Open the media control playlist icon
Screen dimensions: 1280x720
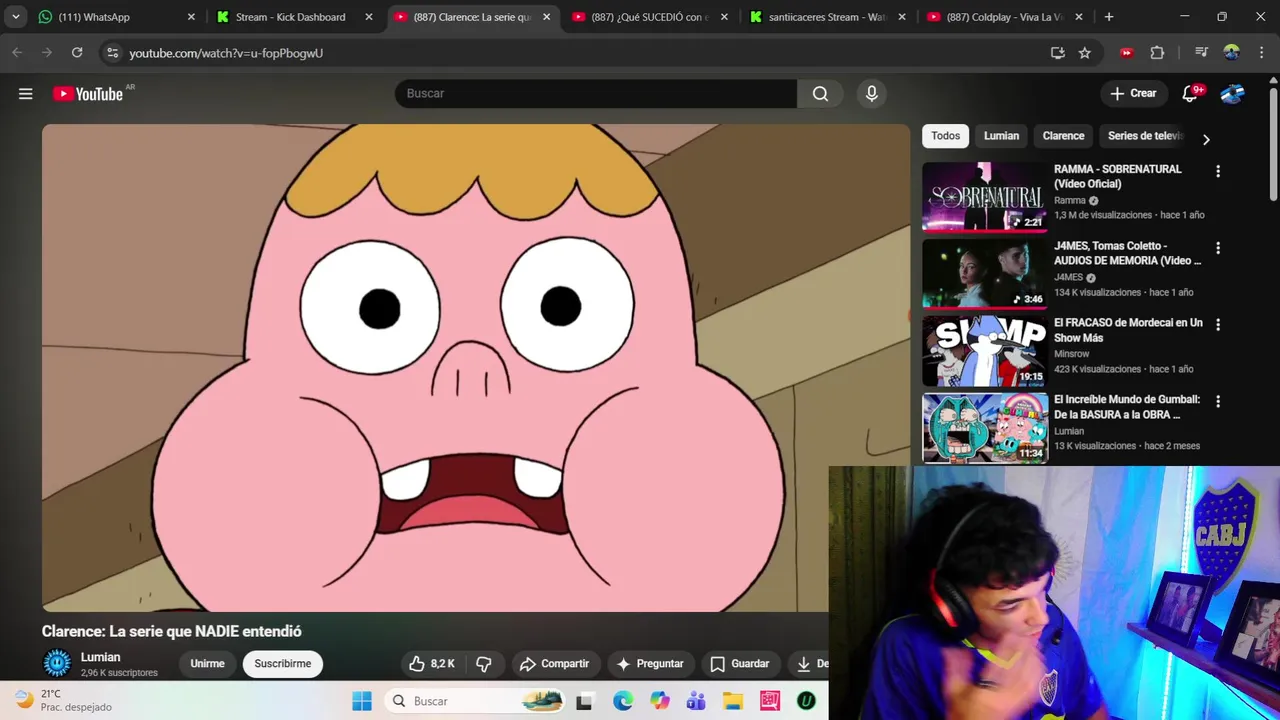1202,53
